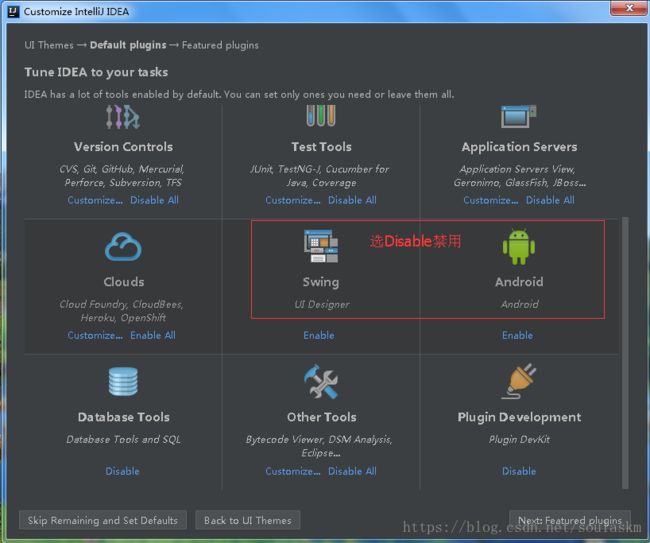Click the Version Controls heading
Image resolution: width=650 pixels, height=543 pixels.
tap(123, 147)
